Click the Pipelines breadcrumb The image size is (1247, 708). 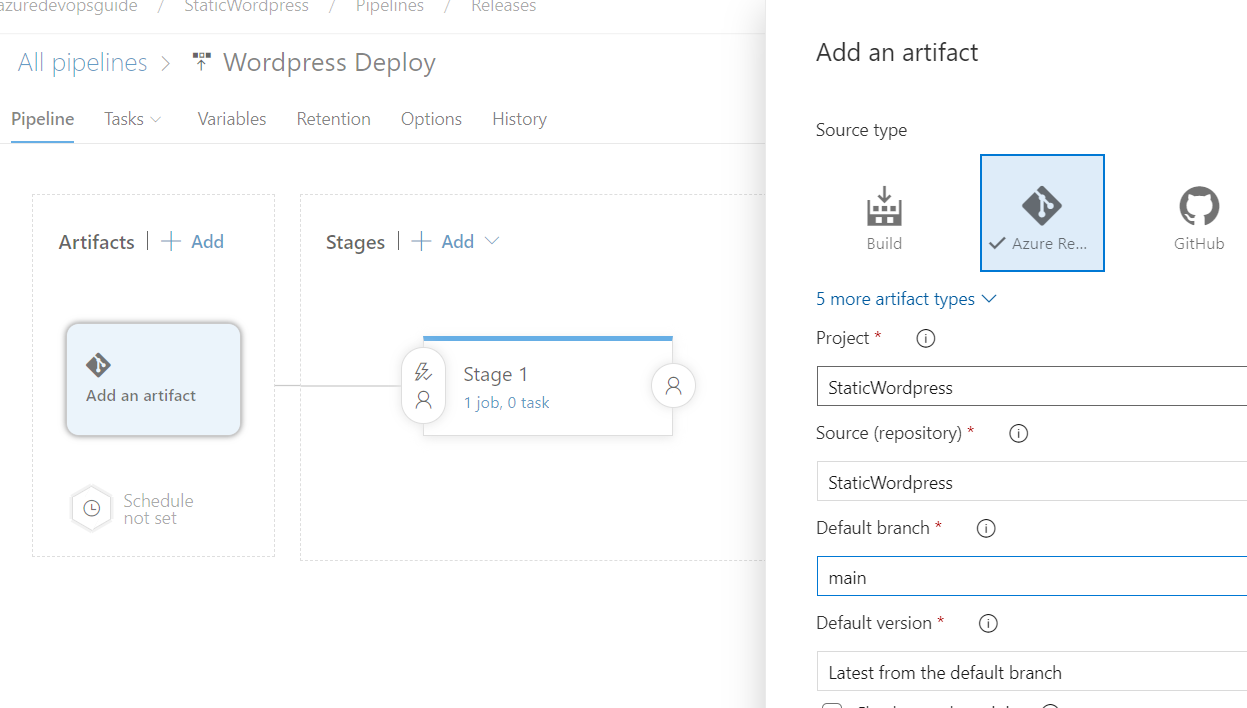pyautogui.click(x=390, y=7)
